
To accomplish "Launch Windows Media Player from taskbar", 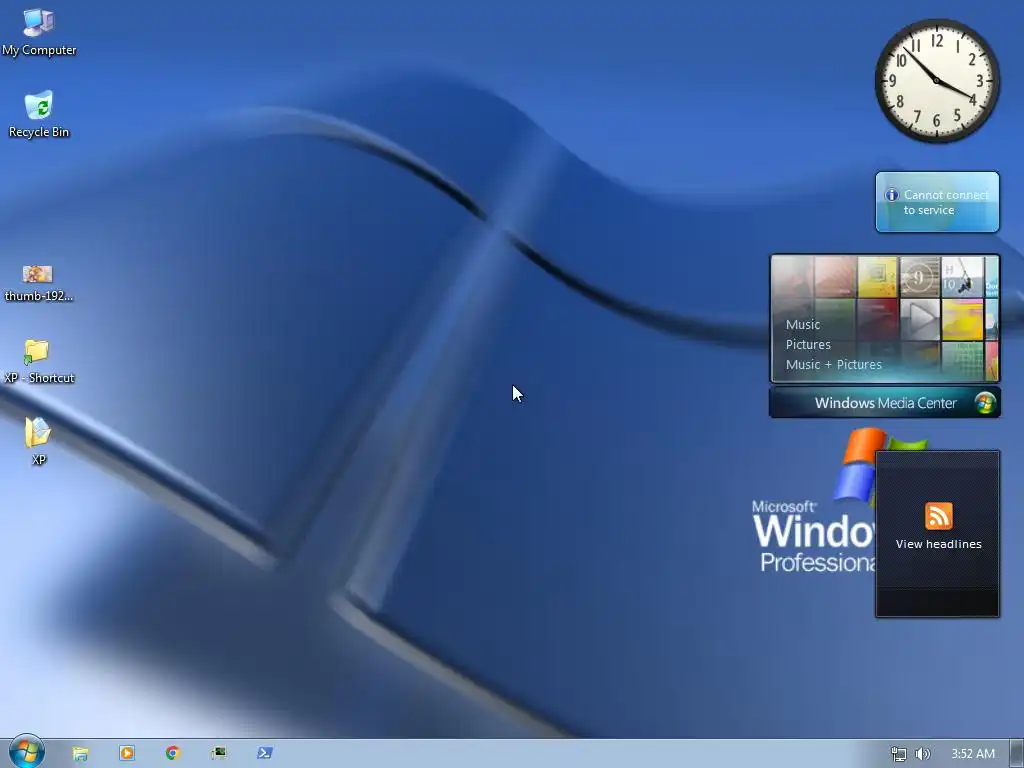I will 127,753.
